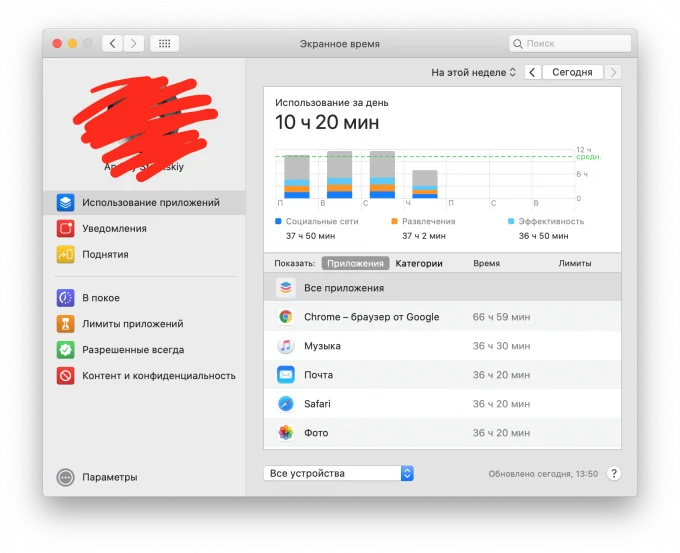Select the 'Все приложения' row
The width and height of the screenshot is (680, 553).
click(x=442, y=288)
